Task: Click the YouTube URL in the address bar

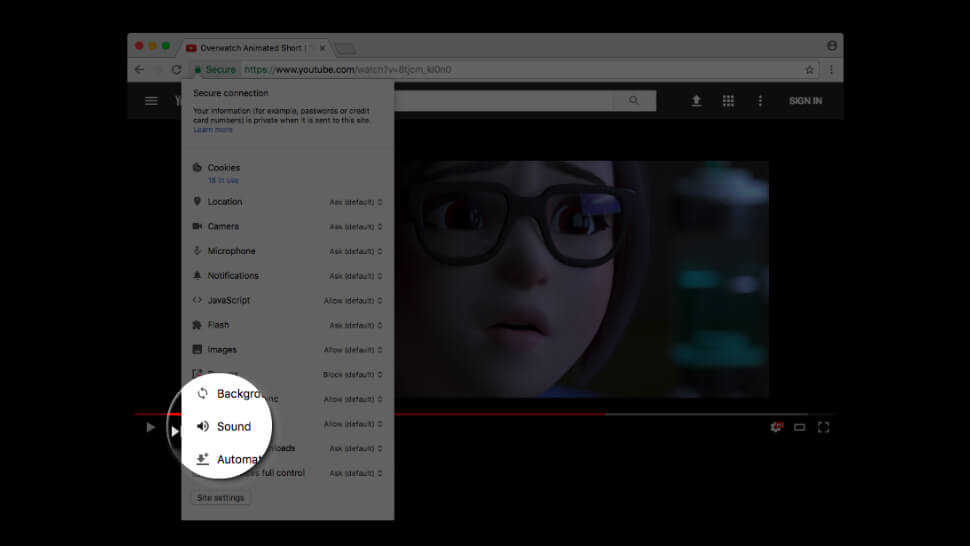Action: click(348, 69)
